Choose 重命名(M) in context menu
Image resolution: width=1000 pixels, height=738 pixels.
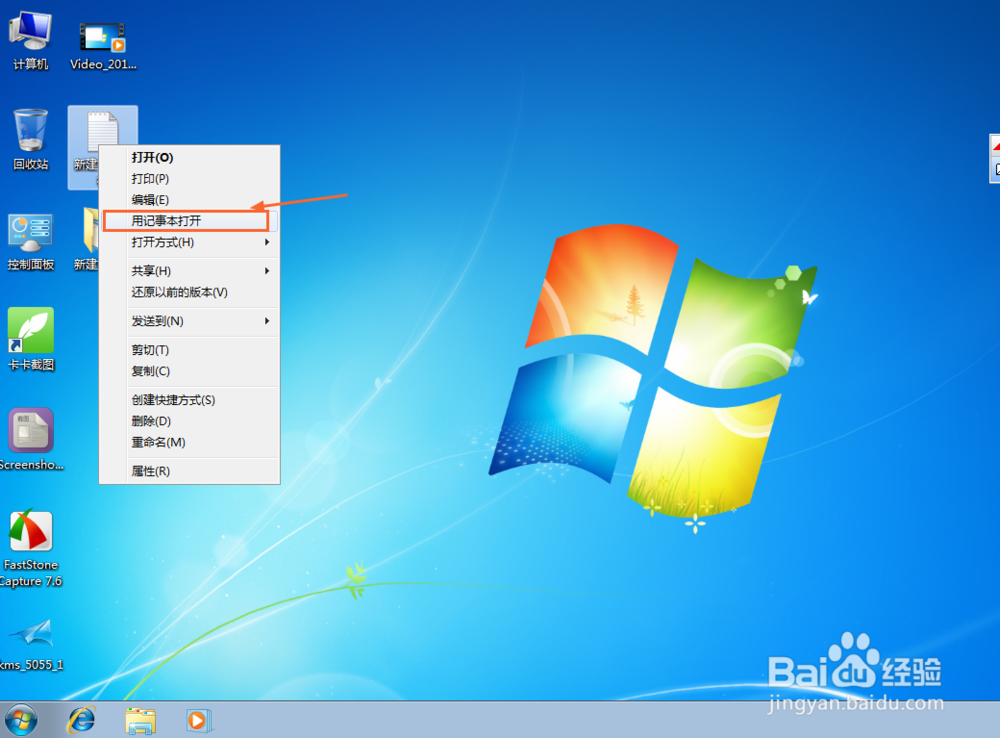coord(190,442)
